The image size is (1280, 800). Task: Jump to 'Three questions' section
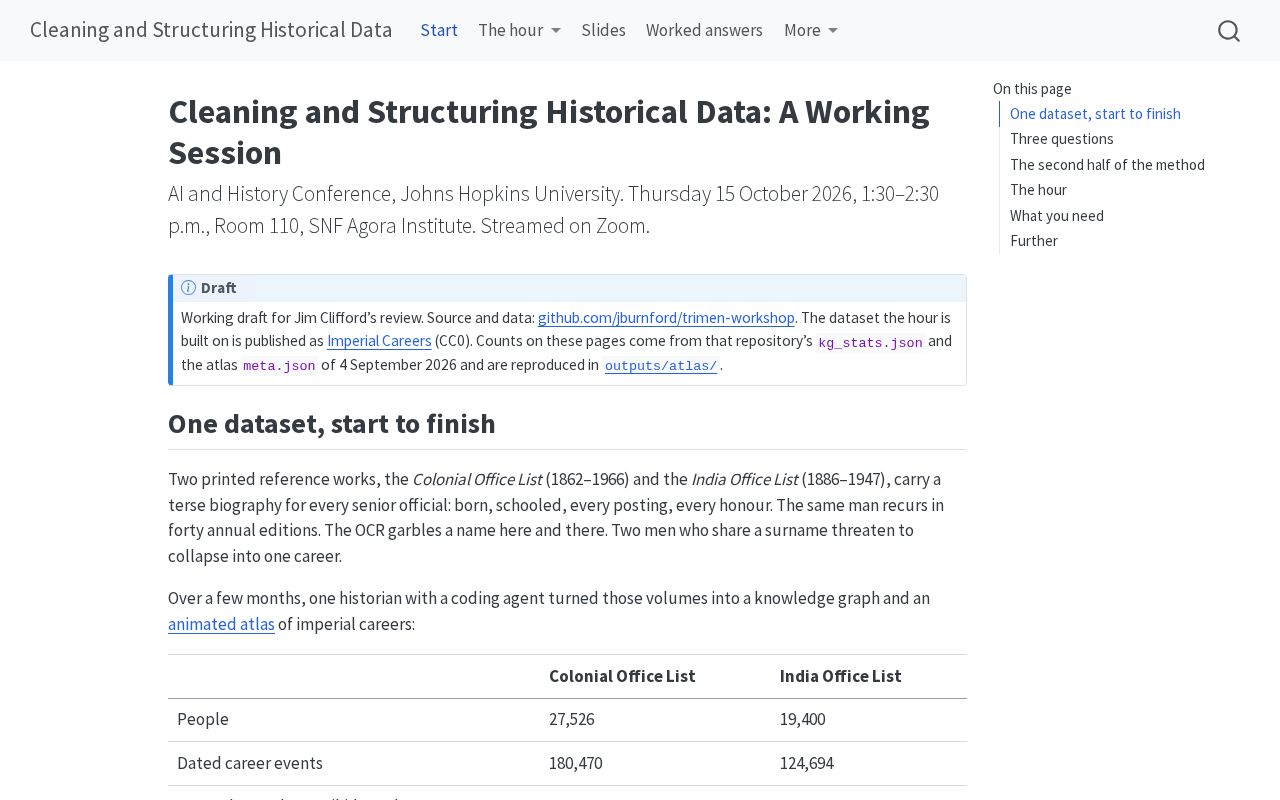1062,139
